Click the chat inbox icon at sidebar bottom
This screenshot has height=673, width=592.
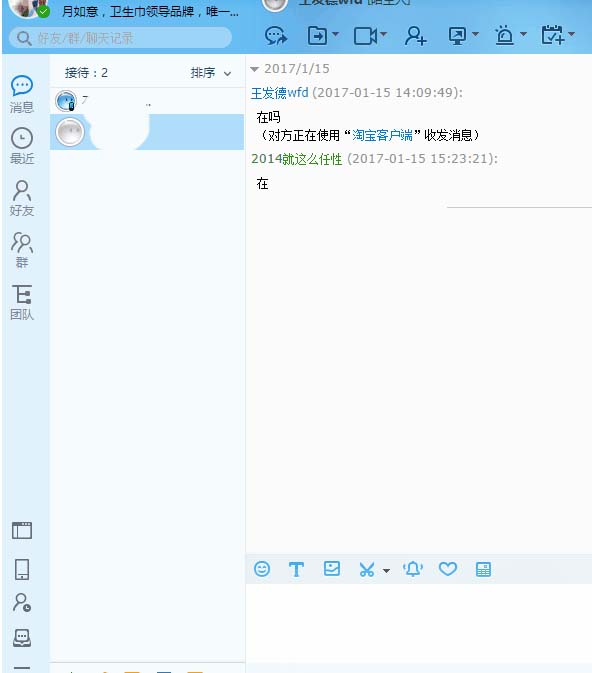pyautogui.click(x=22, y=638)
